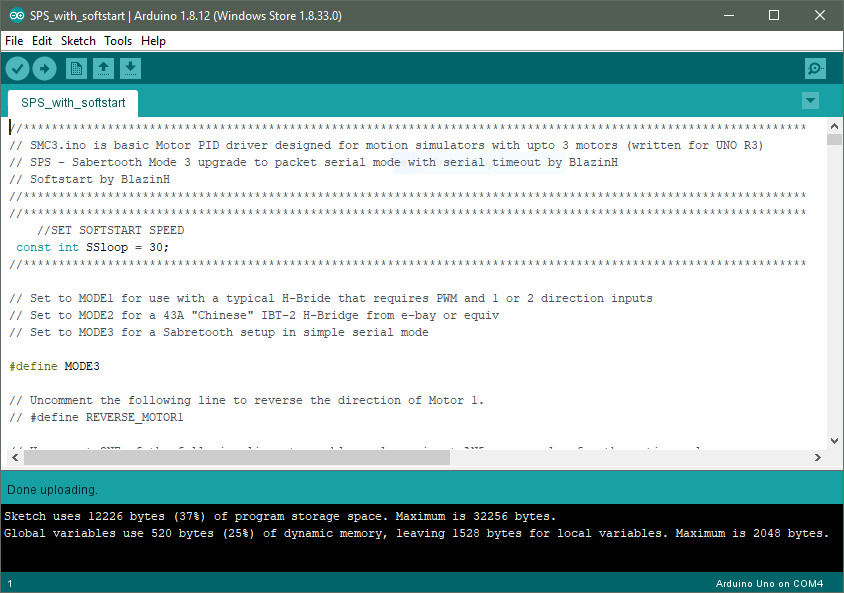Click the line number '1' in status bar
This screenshot has width=844, height=593.
(x=10, y=583)
